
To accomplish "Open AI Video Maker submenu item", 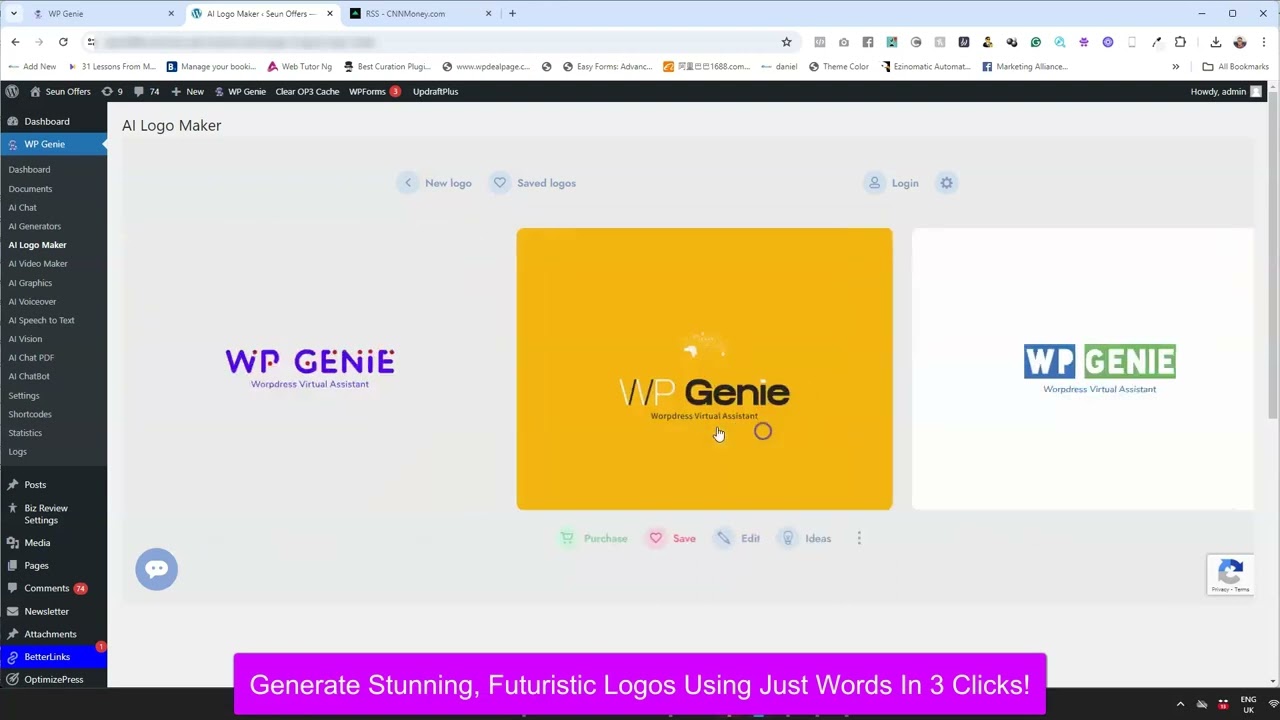I will [x=38, y=263].
